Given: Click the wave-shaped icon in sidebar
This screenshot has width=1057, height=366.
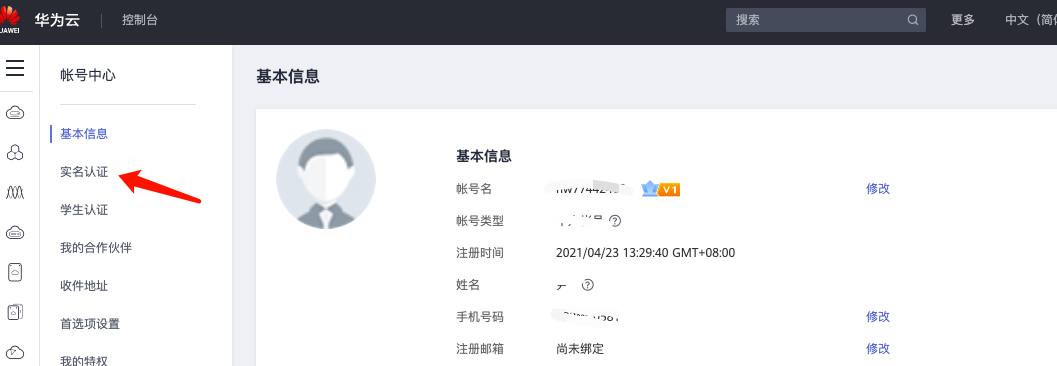Looking at the screenshot, I should 15,193.
